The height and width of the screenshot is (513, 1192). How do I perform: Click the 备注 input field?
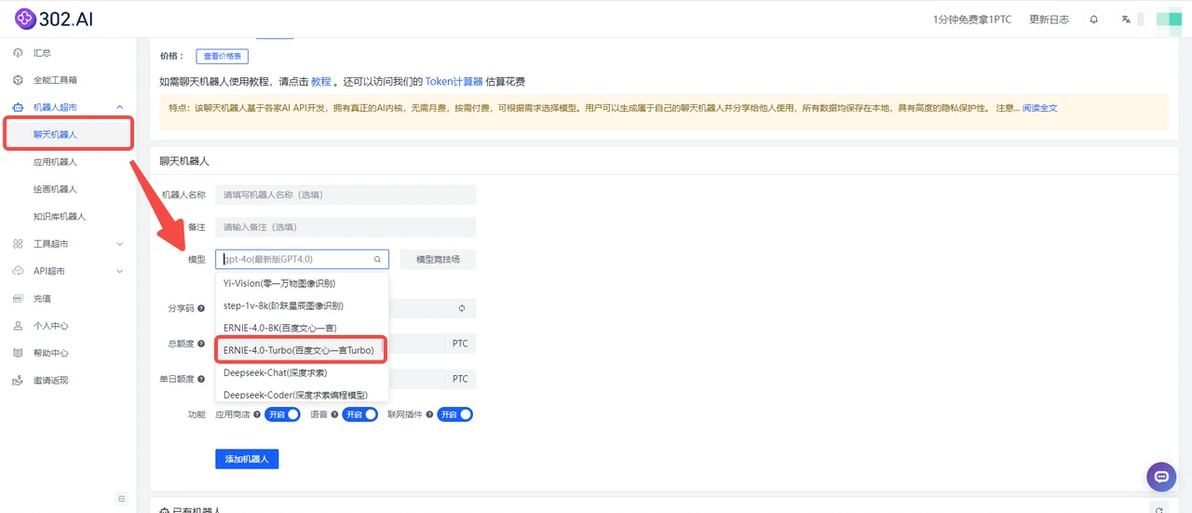click(x=345, y=226)
